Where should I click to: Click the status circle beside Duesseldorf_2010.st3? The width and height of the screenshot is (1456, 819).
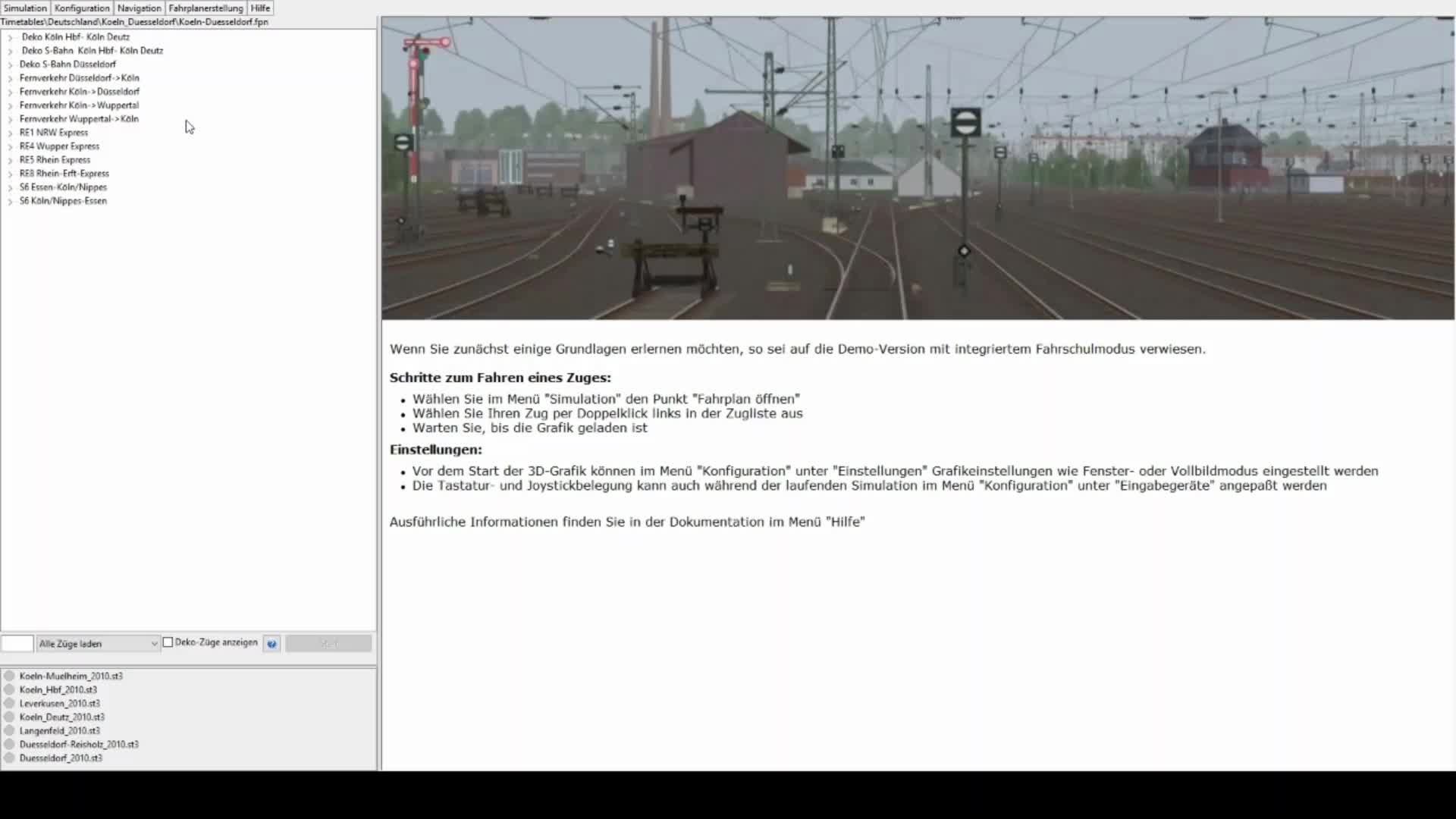point(9,758)
